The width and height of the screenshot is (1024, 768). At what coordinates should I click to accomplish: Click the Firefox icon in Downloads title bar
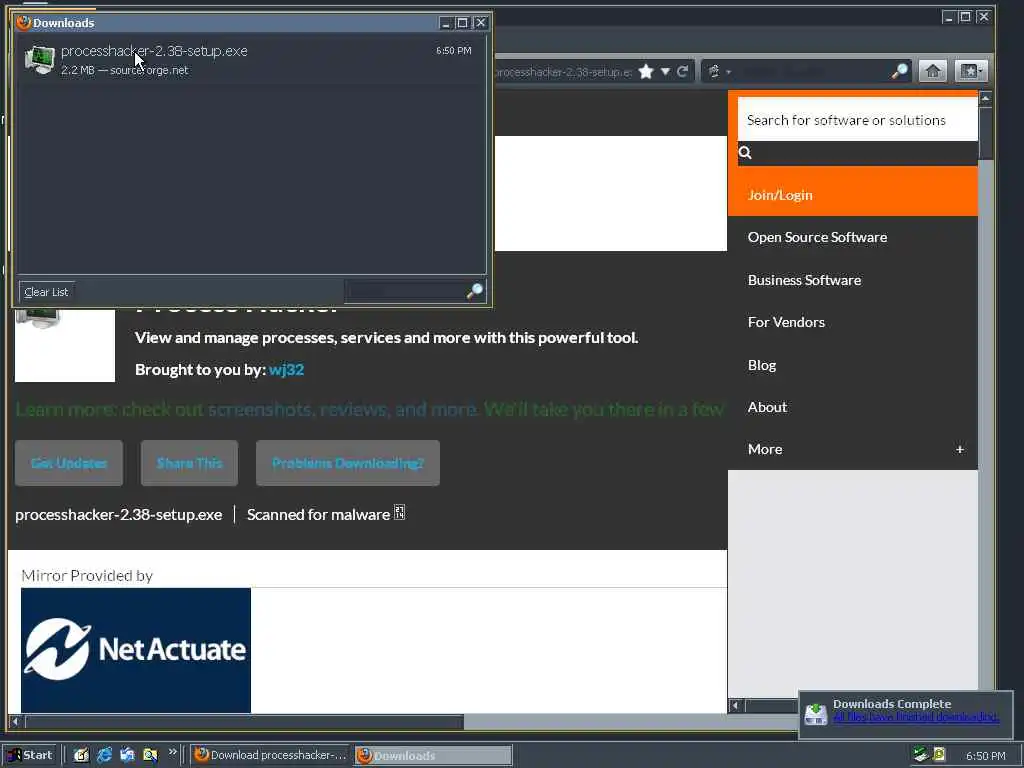tap(24, 22)
